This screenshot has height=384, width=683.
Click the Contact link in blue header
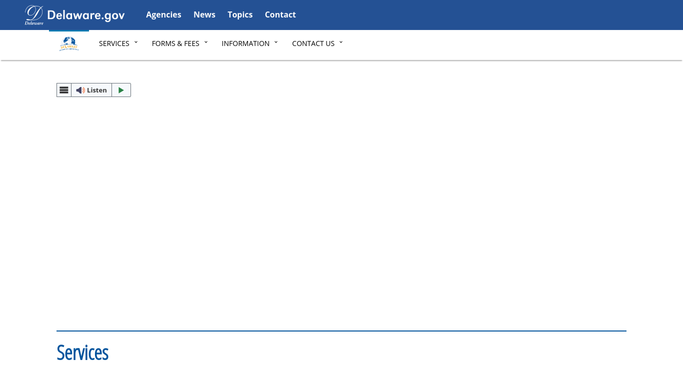[280, 15]
